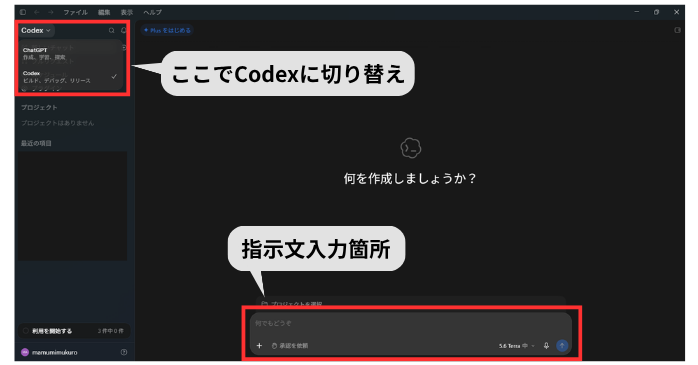
Task: Open the ファイル menu
Action: [x=75, y=12]
